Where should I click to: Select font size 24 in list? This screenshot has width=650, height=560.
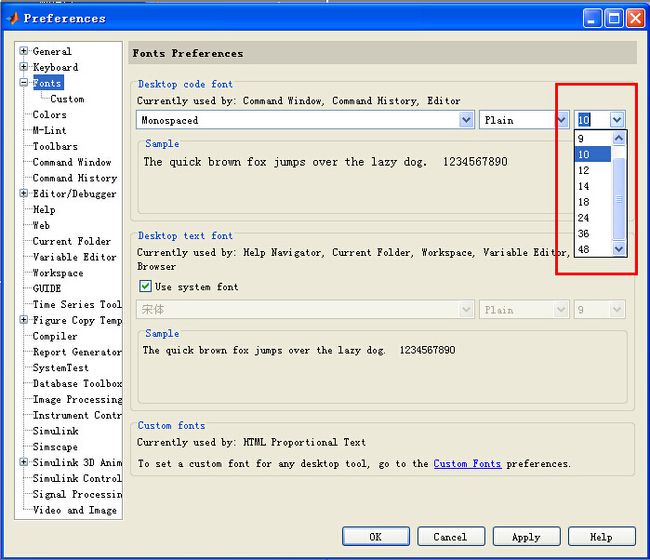pos(593,218)
